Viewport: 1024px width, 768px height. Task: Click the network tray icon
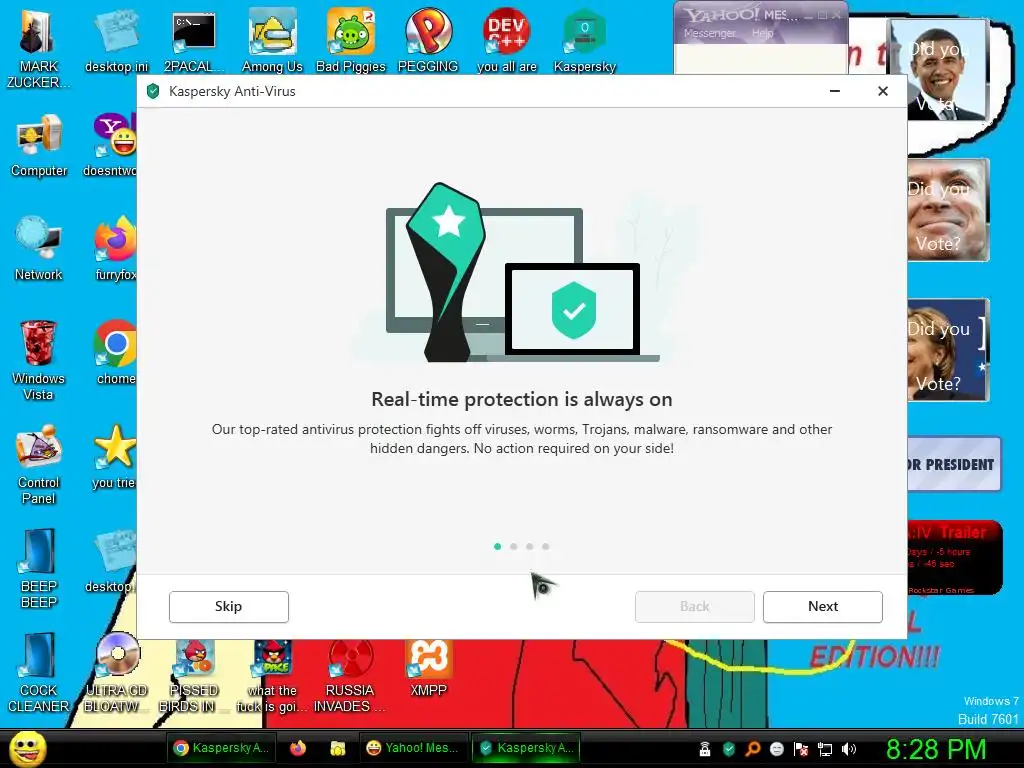[825, 749]
